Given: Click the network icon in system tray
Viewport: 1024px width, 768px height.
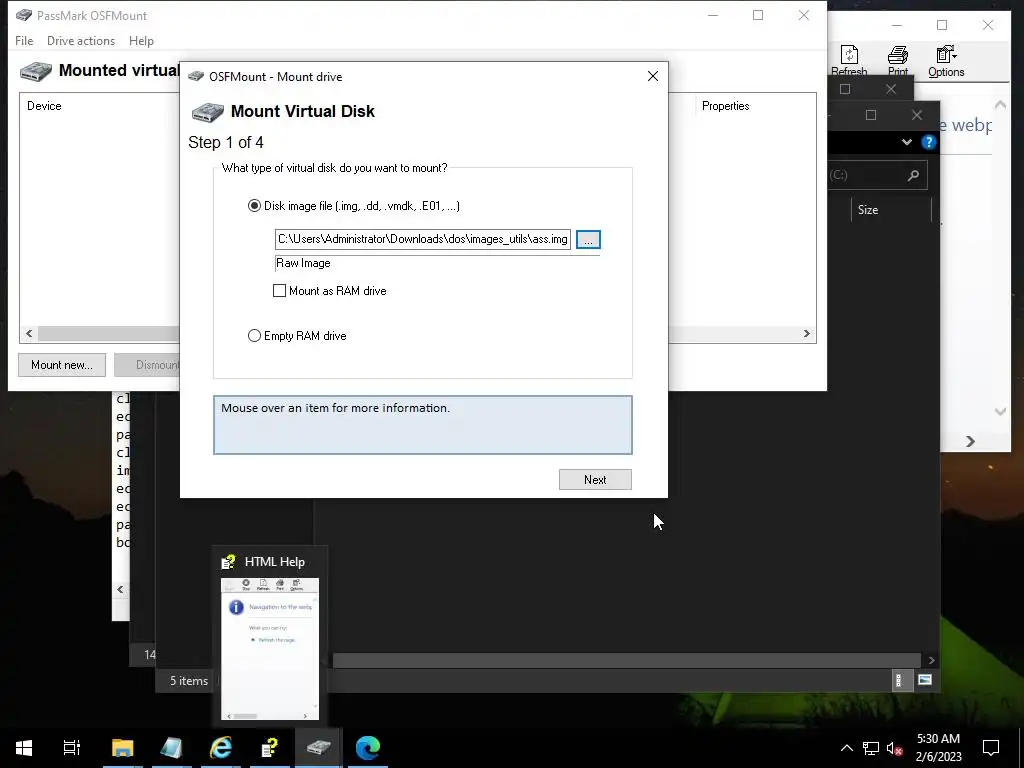Looking at the screenshot, I should tap(871, 748).
